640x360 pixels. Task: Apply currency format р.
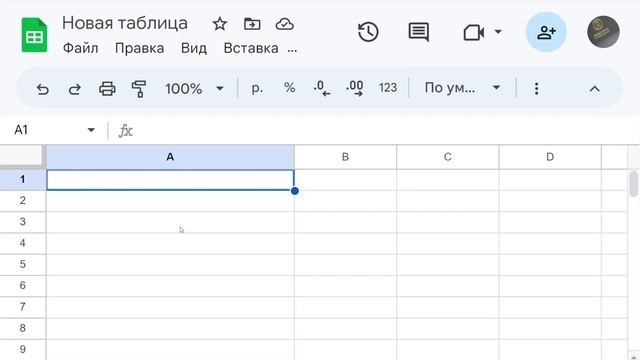[x=257, y=88]
